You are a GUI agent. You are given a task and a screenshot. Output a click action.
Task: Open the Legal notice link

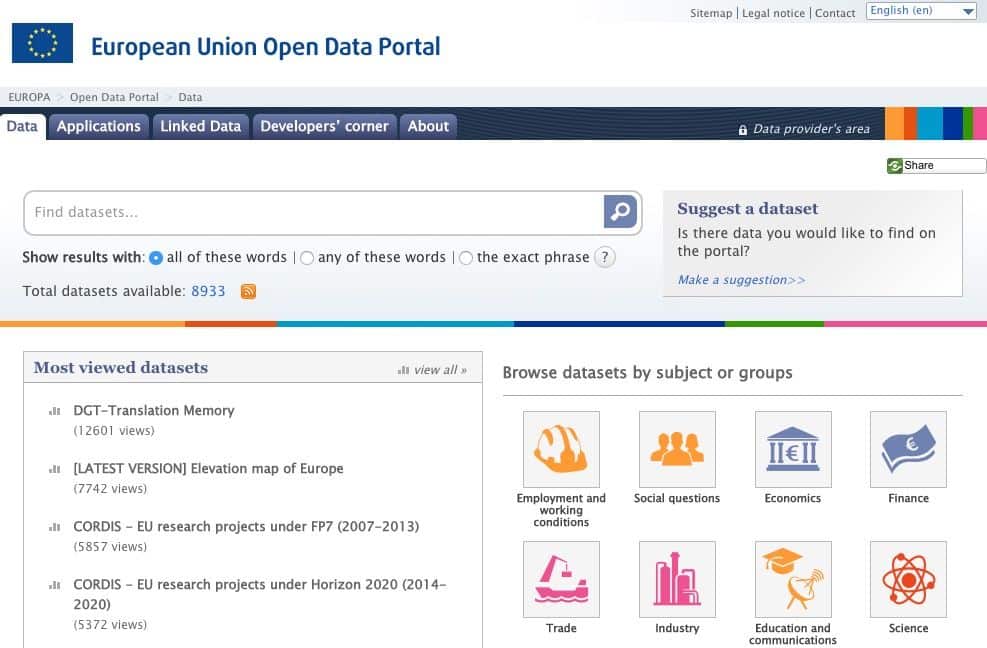point(774,13)
